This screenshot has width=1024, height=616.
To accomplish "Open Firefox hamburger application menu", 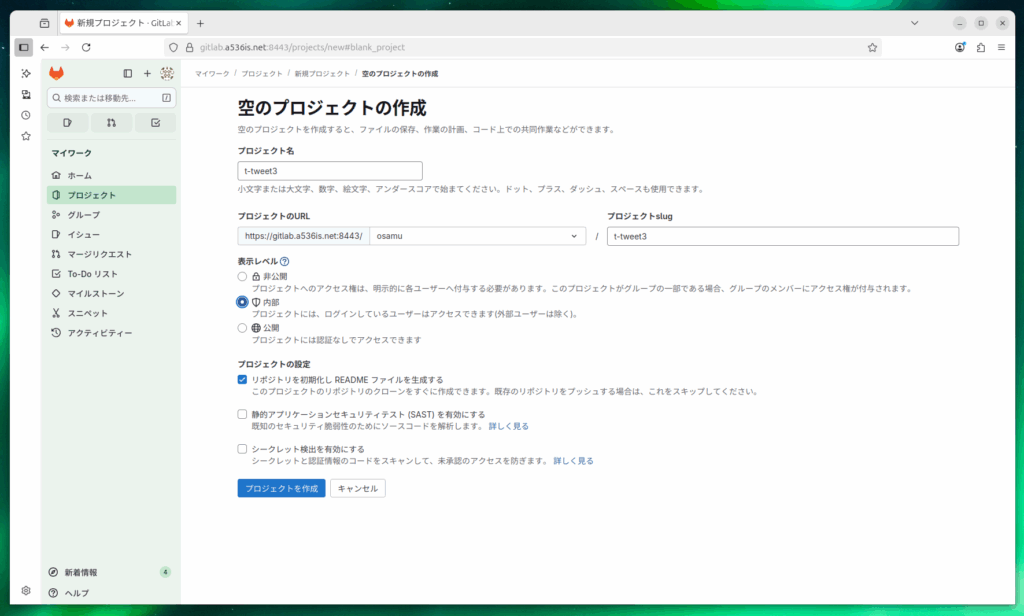I will coord(1001,47).
